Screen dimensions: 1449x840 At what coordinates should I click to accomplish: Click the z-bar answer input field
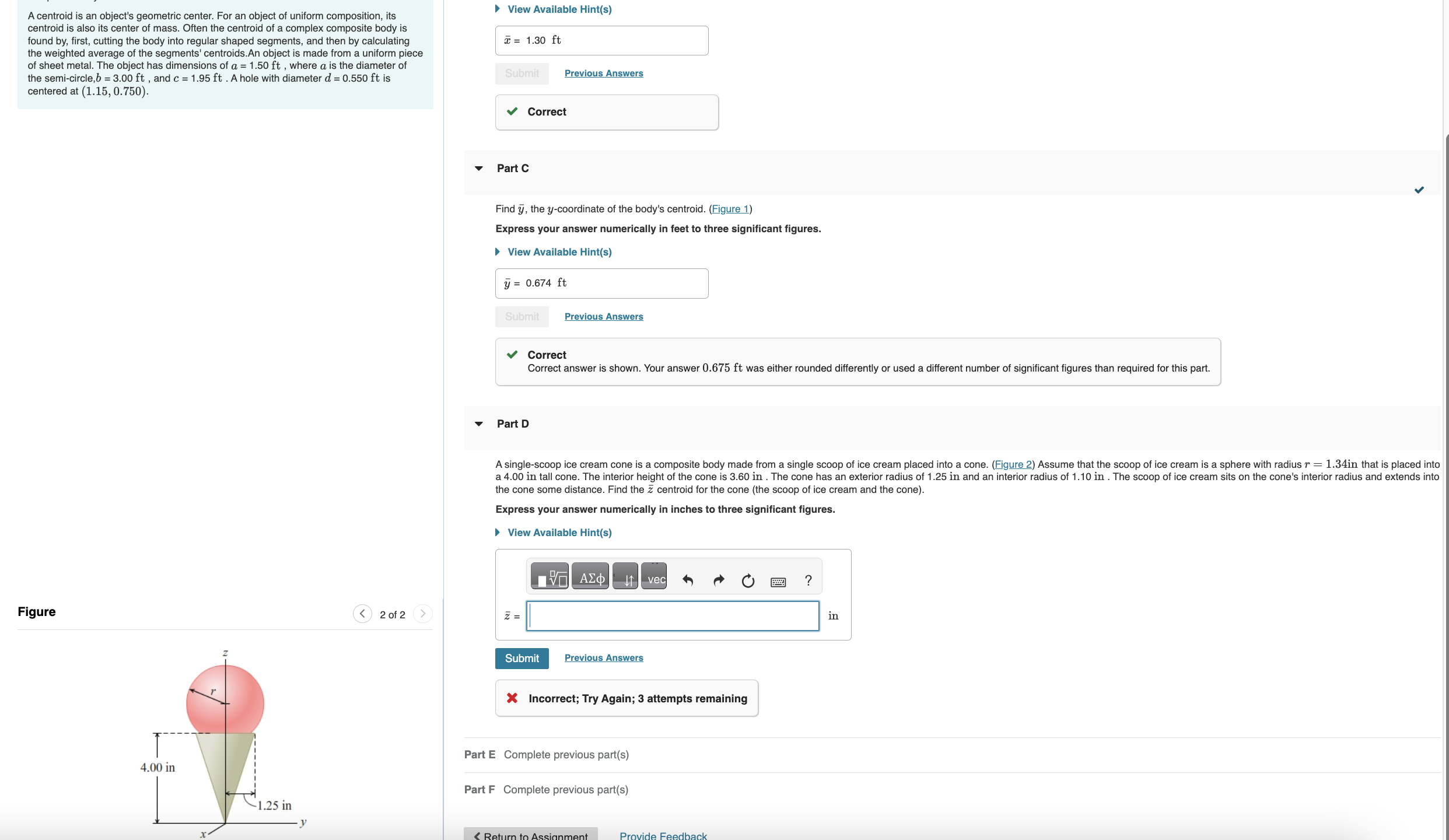(673, 616)
